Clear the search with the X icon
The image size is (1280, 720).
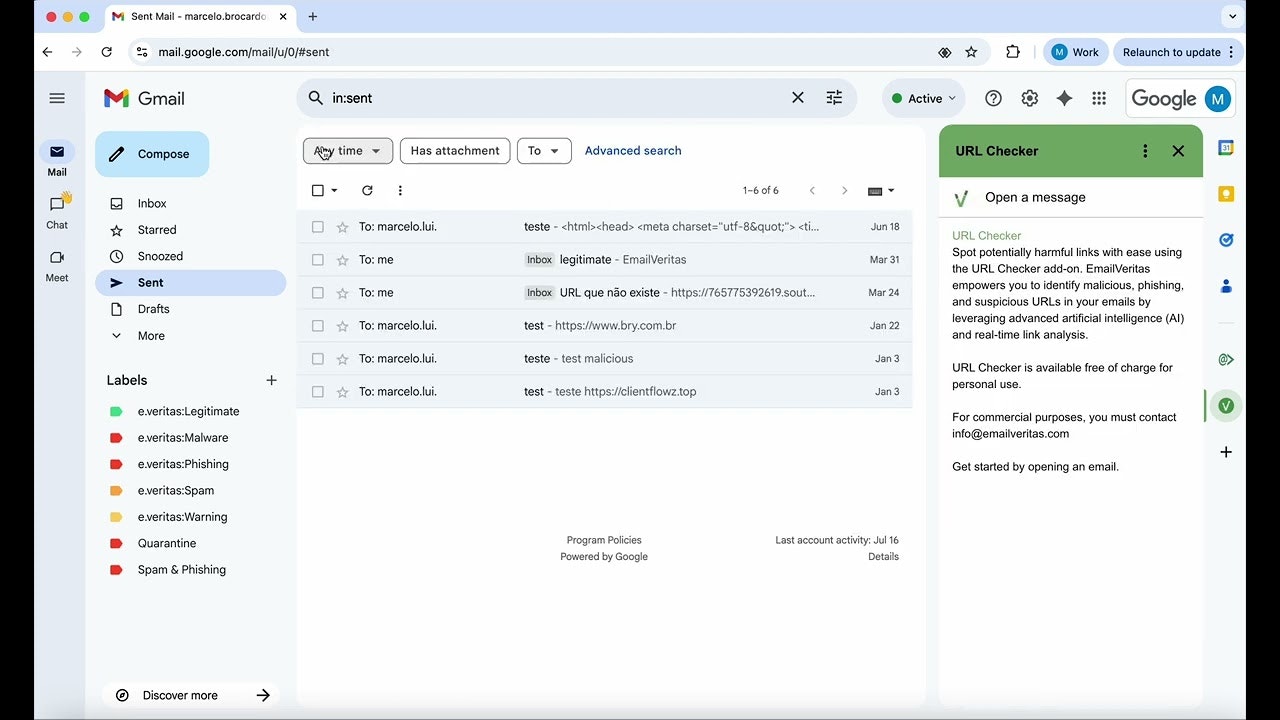click(x=798, y=98)
